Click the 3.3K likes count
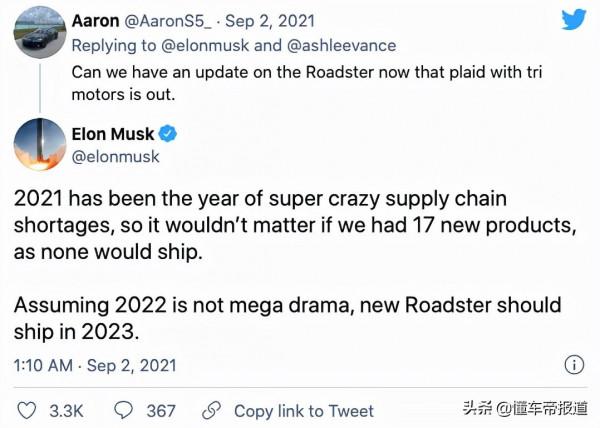The width and height of the screenshot is (600, 428). [65, 411]
